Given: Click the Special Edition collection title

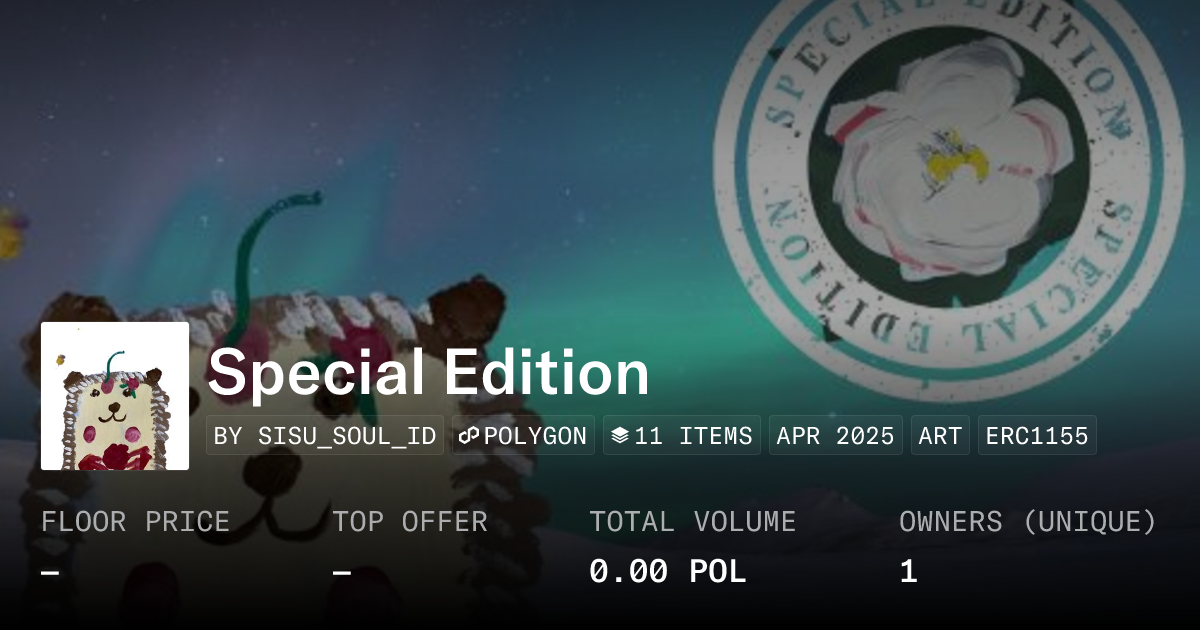Looking at the screenshot, I should click(428, 373).
